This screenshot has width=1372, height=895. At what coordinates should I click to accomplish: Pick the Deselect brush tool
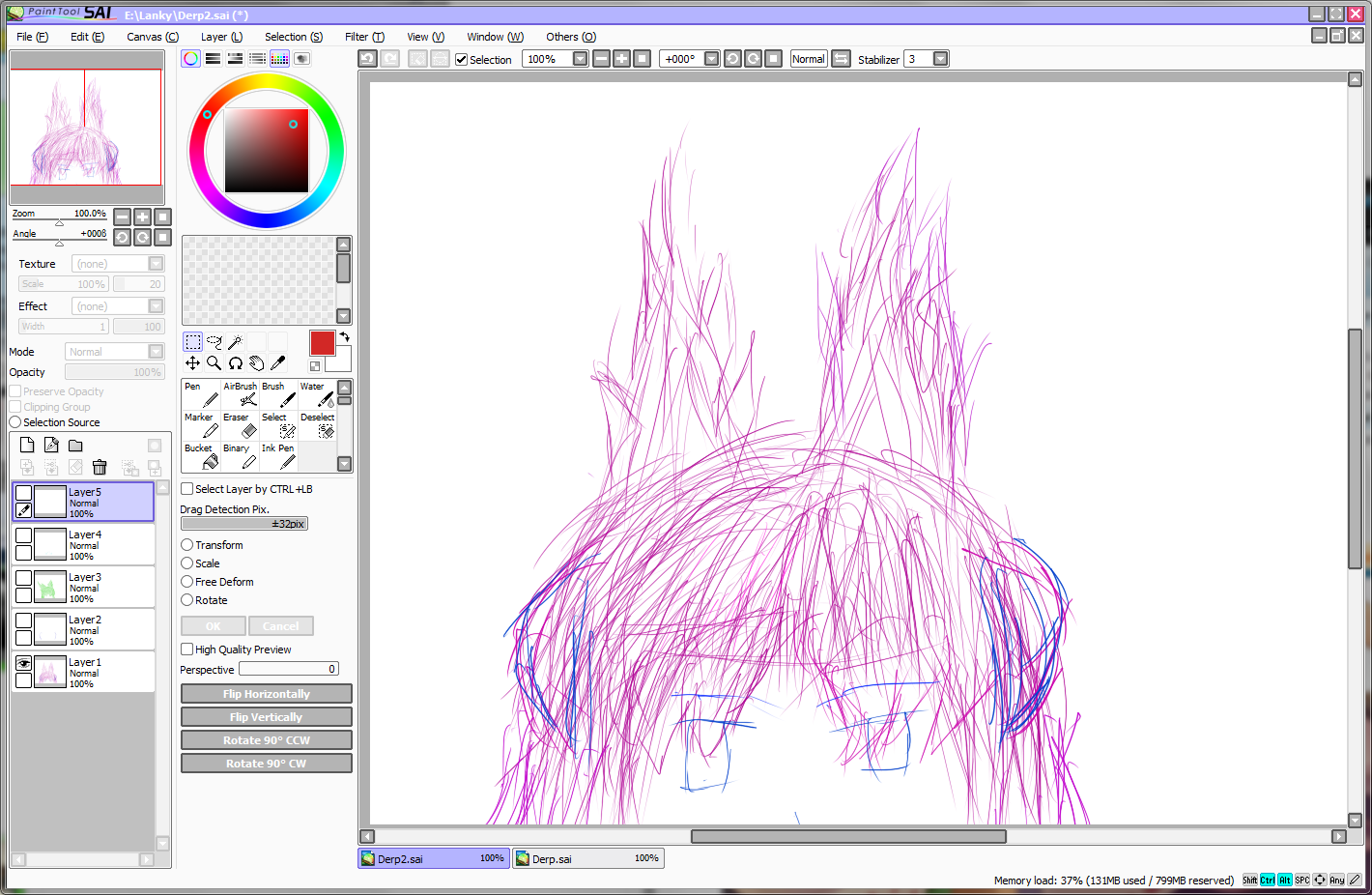point(317,425)
